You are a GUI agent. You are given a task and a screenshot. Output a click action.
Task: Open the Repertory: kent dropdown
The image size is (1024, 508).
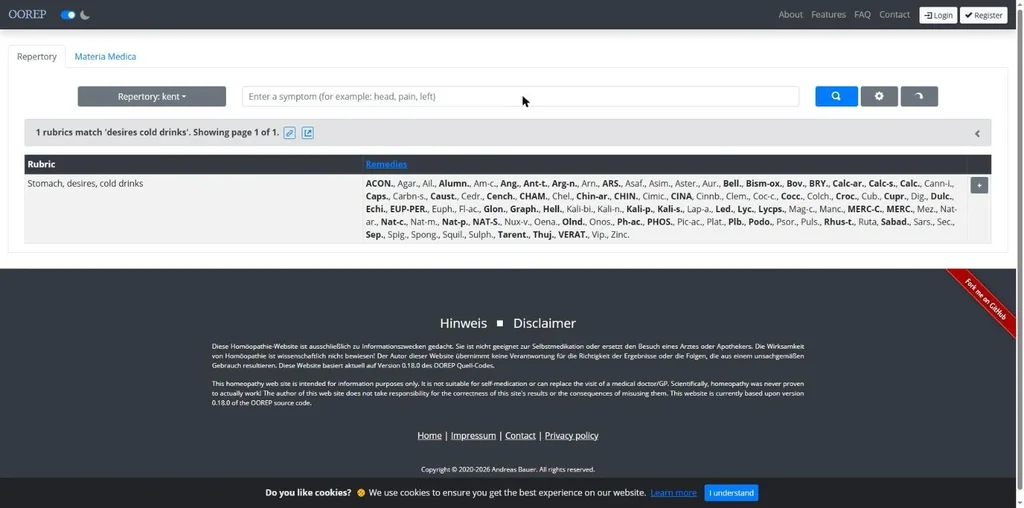[152, 96]
